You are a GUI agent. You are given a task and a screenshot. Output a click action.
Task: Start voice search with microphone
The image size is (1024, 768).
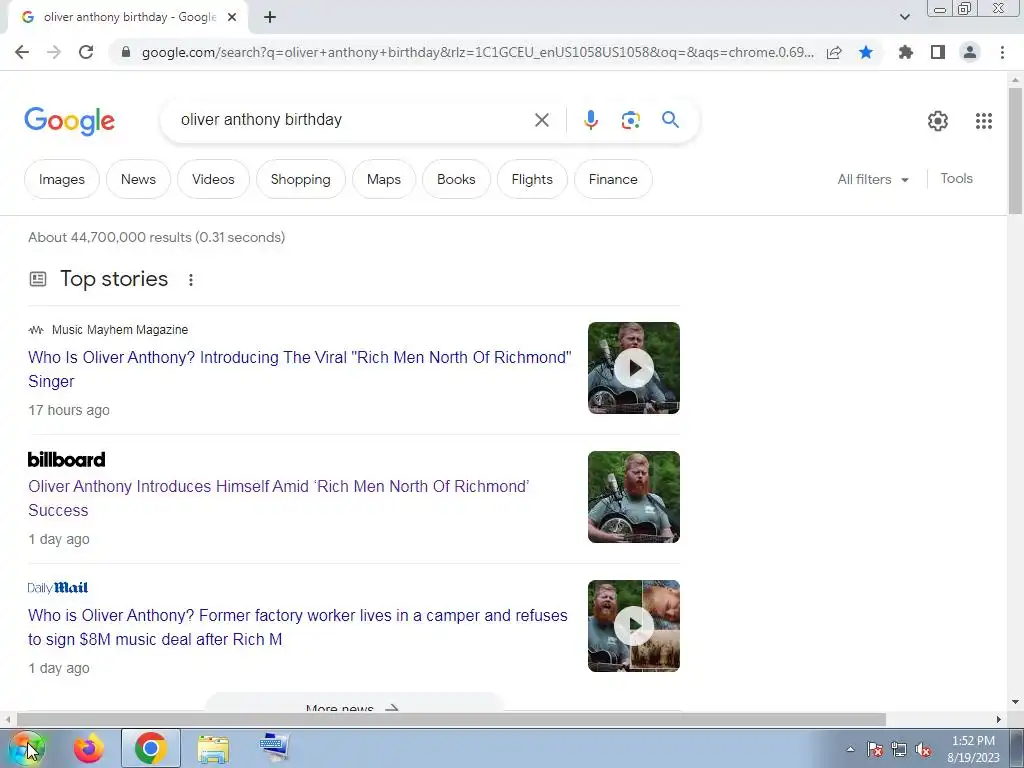(x=590, y=120)
